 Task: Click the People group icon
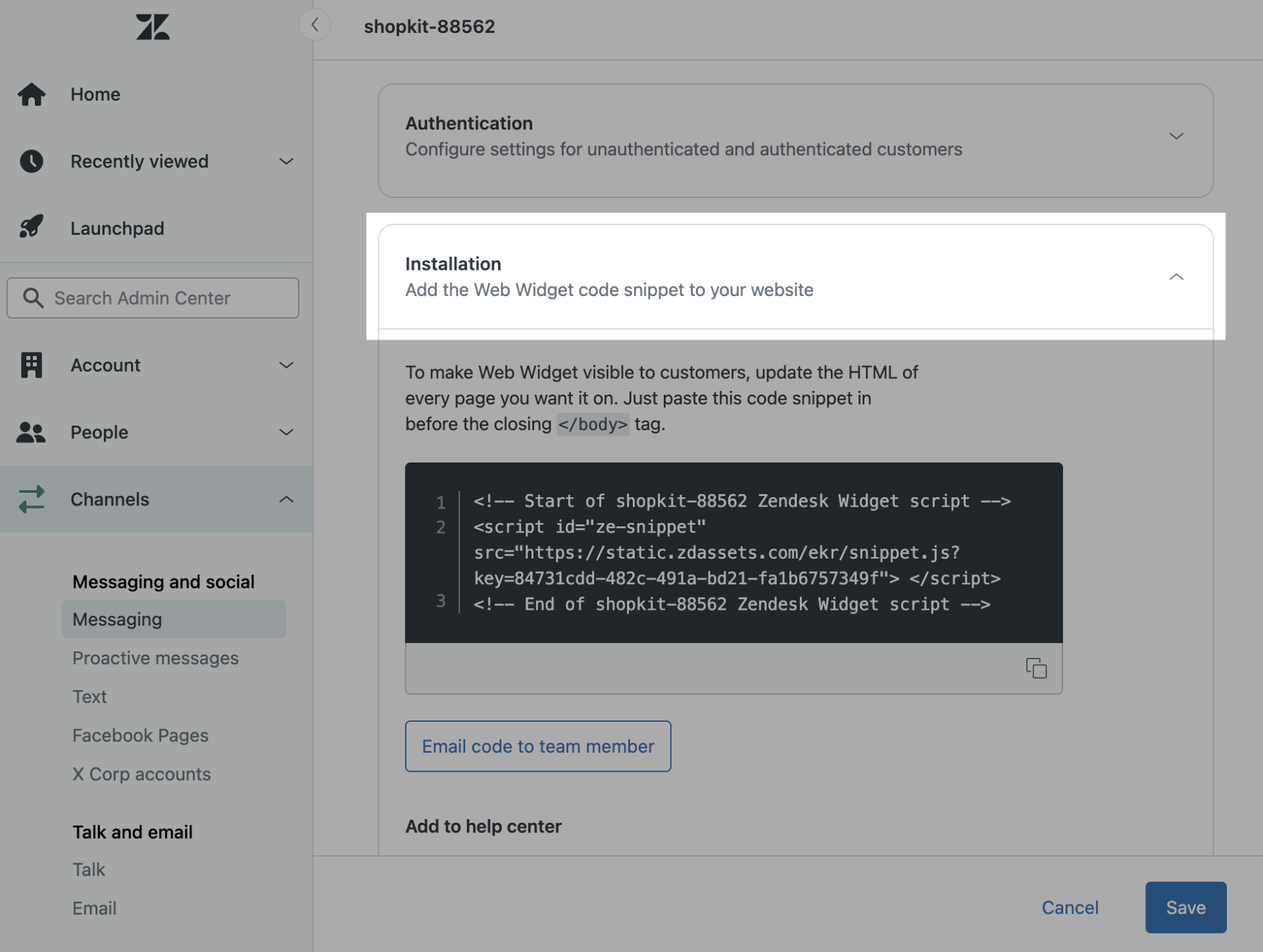31,432
